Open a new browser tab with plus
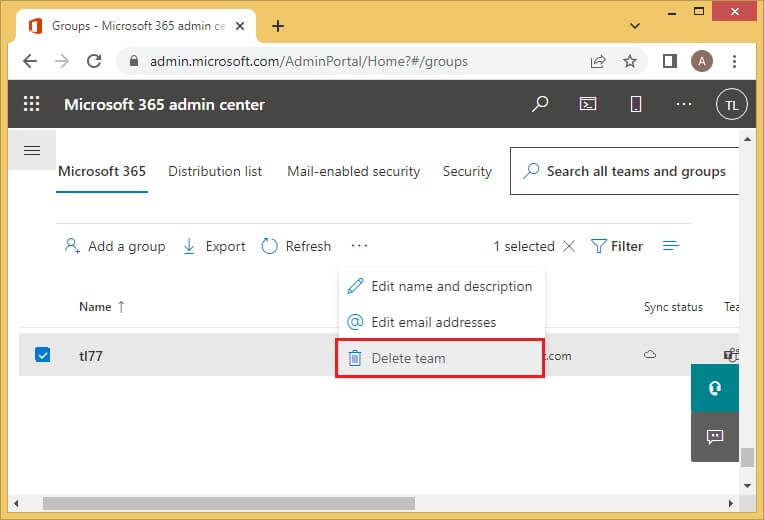 pos(278,26)
